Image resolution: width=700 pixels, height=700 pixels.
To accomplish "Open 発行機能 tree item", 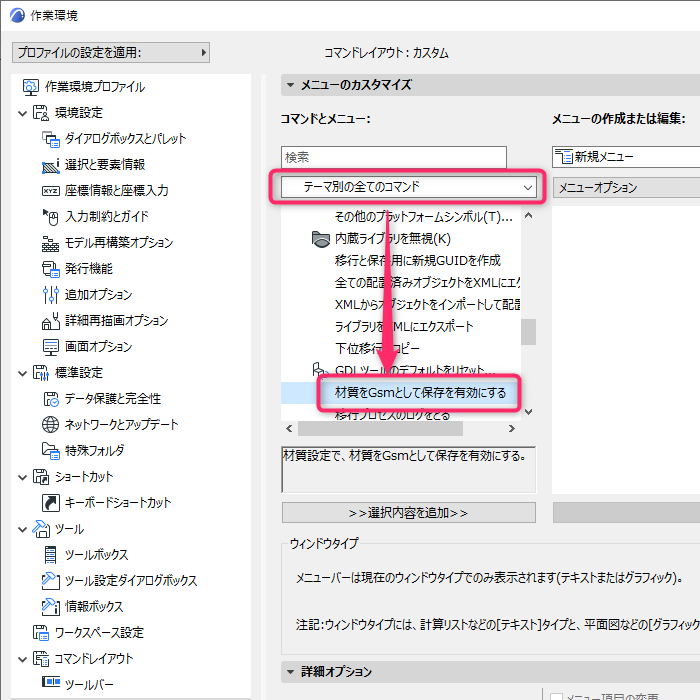I will pos(89,269).
